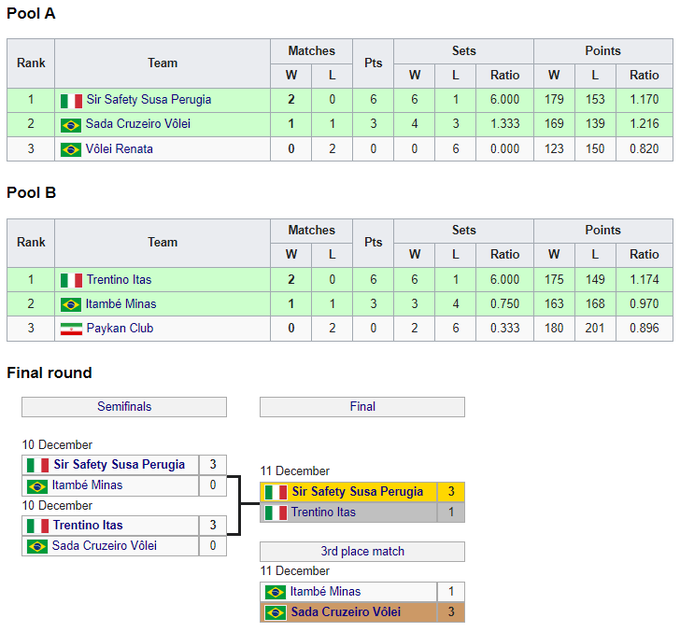Click Brazil flag beside Vôlei Renata
The image size is (680, 632).
click(x=71, y=149)
